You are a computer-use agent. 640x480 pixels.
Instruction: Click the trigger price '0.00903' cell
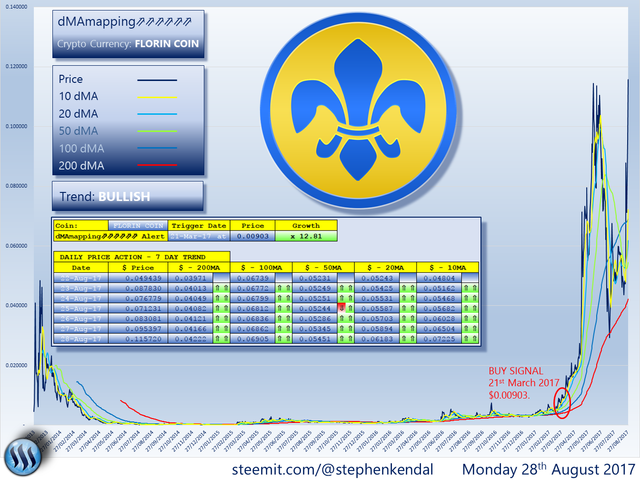point(253,236)
